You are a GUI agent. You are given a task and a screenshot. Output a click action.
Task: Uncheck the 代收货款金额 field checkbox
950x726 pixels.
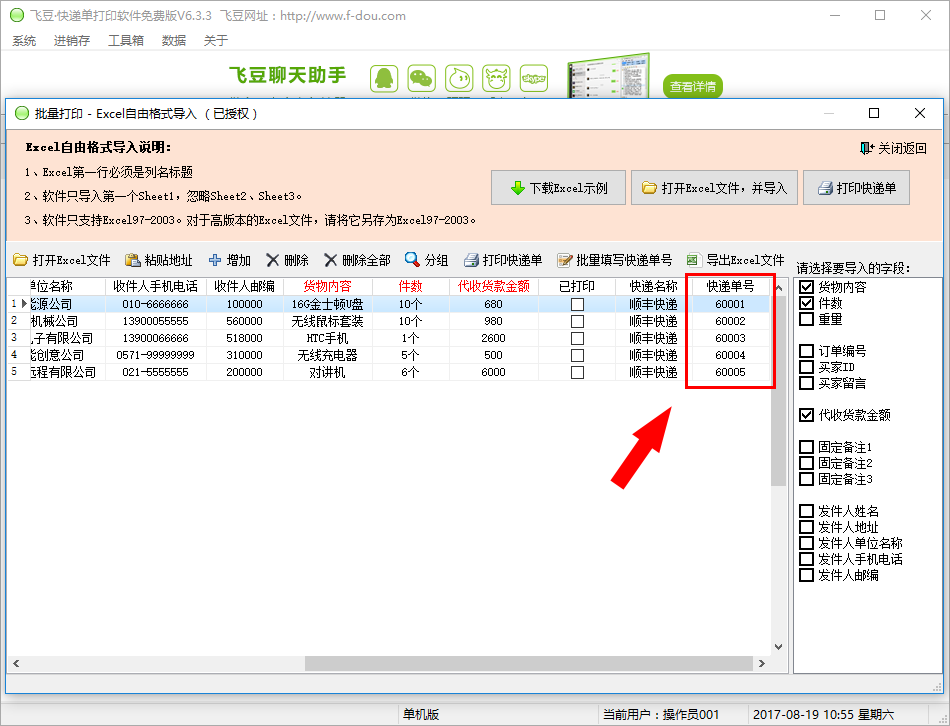click(x=806, y=415)
